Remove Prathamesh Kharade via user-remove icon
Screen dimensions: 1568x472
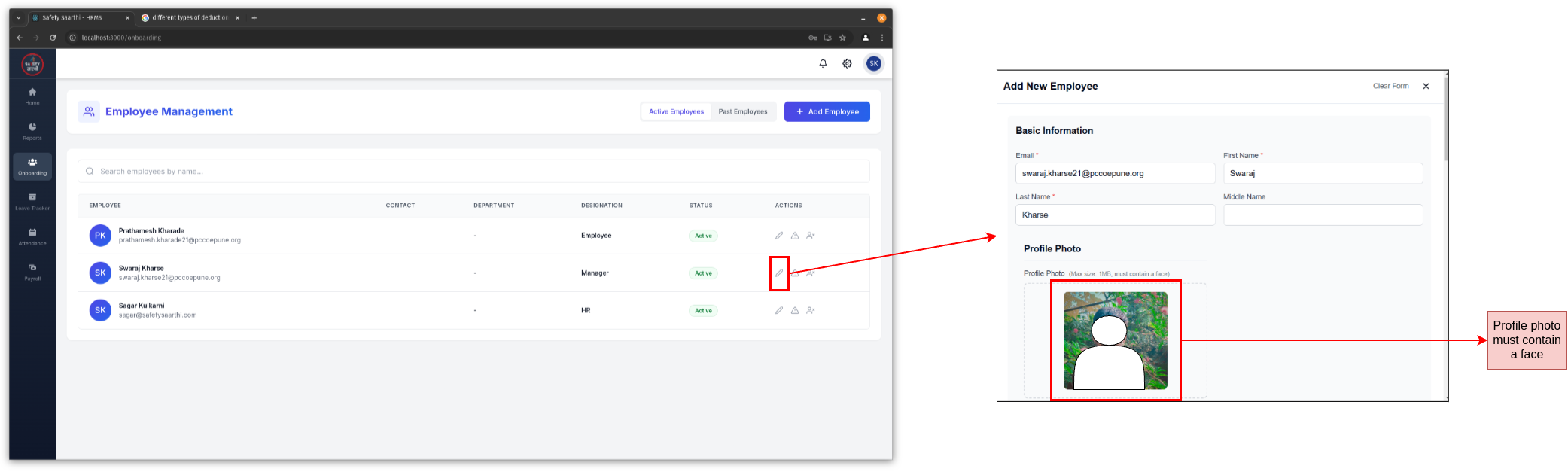click(811, 236)
